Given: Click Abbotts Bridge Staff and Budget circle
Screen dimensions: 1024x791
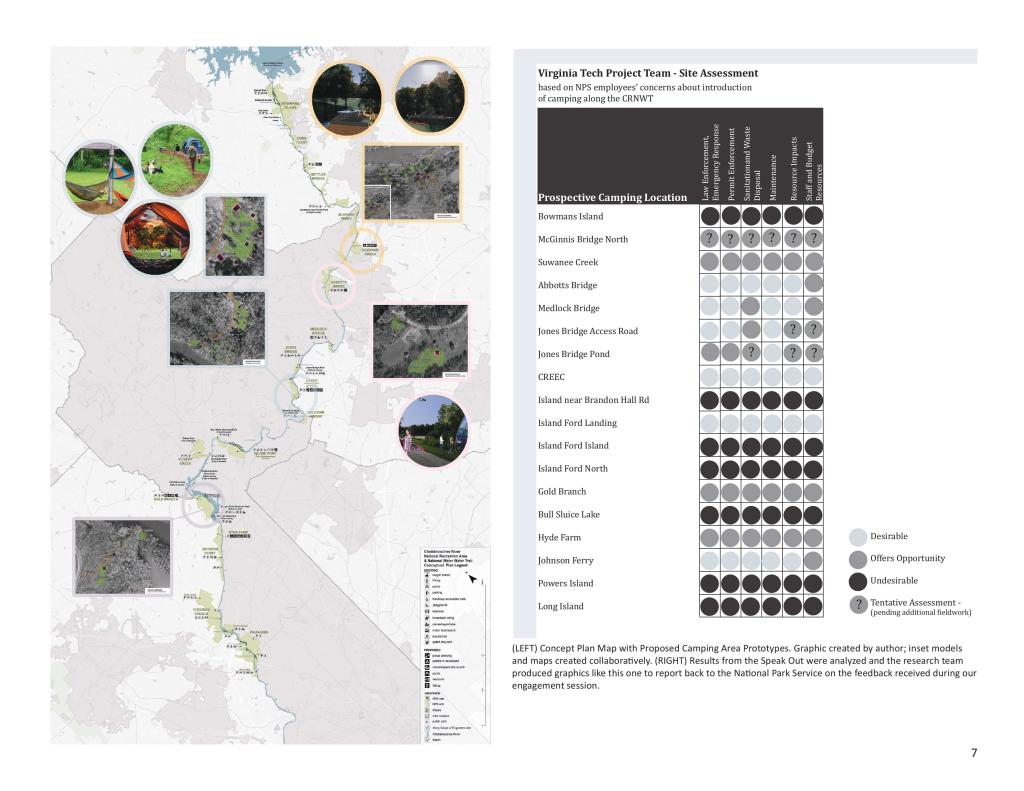Looking at the screenshot, I should click(x=814, y=285).
